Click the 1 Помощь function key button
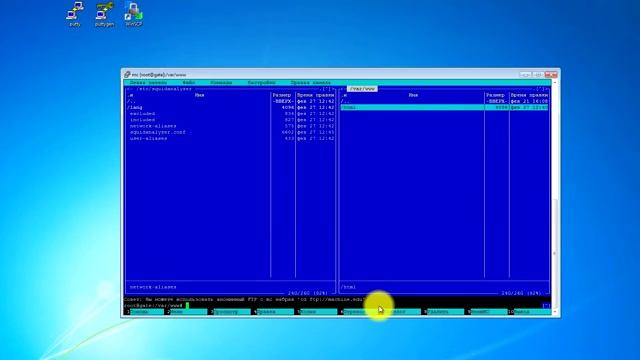Screen dimensions: 640x360 point(144,311)
